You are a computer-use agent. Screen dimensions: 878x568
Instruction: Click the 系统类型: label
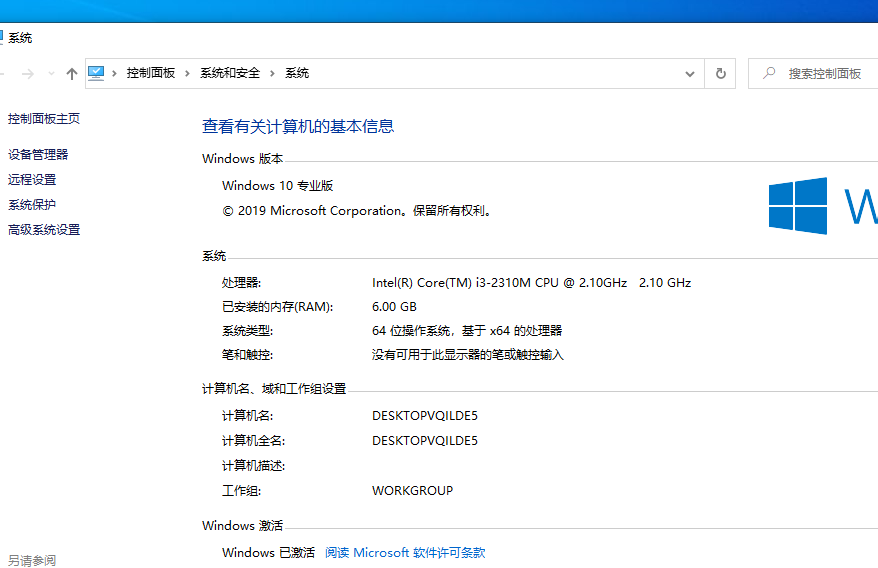(247, 331)
